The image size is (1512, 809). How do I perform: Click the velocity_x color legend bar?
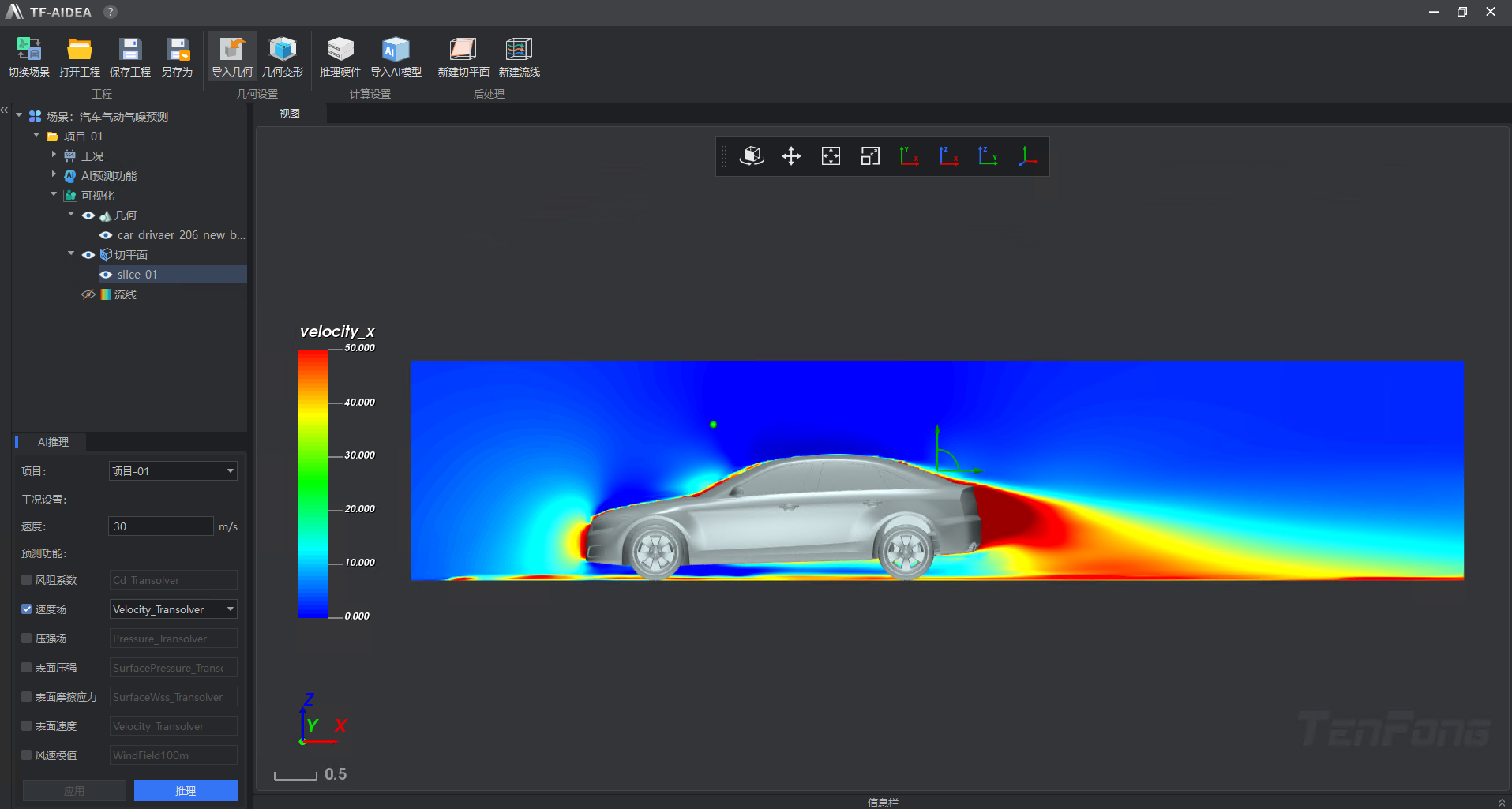point(313,483)
